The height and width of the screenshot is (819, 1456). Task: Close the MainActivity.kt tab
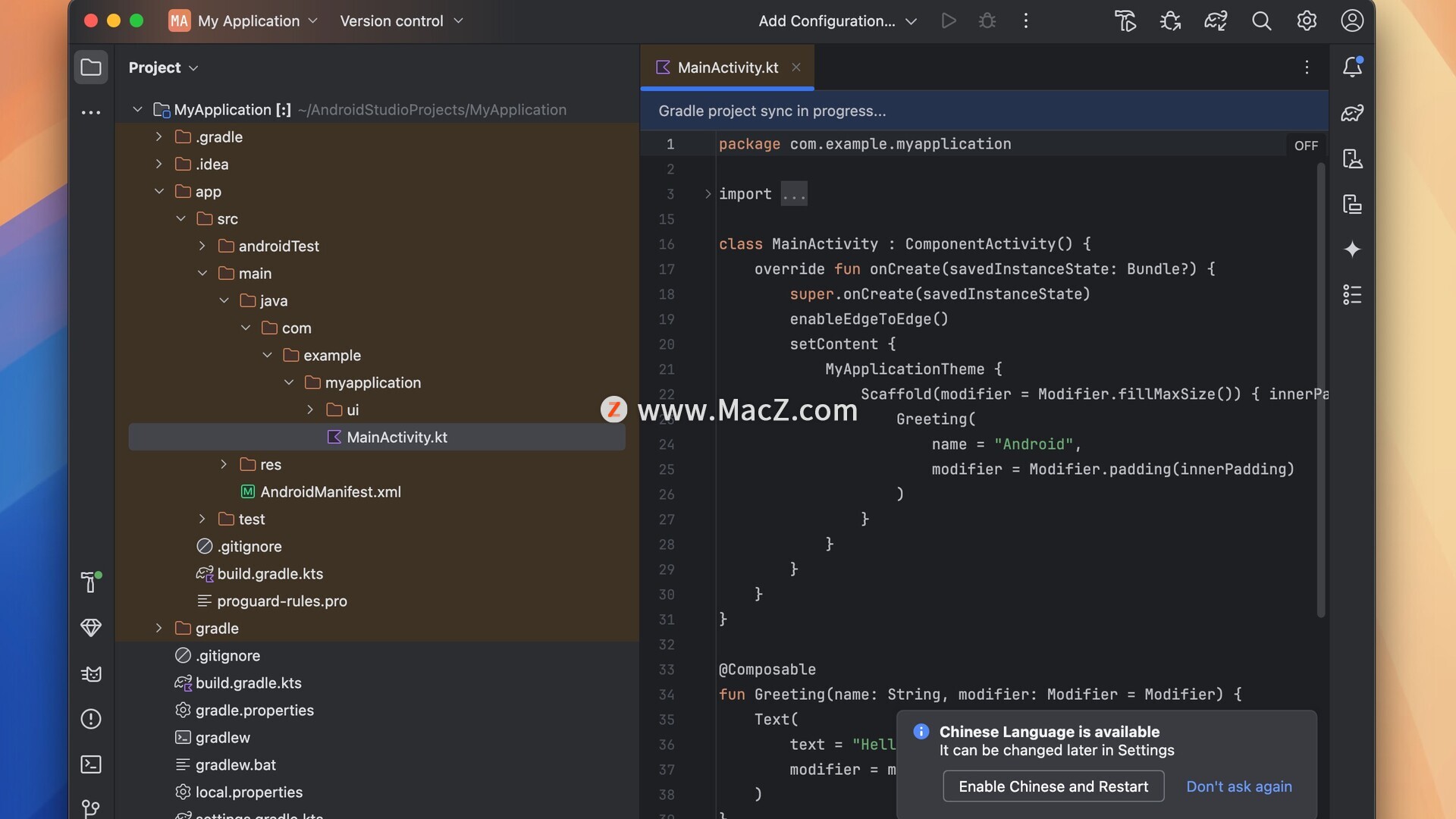click(796, 67)
